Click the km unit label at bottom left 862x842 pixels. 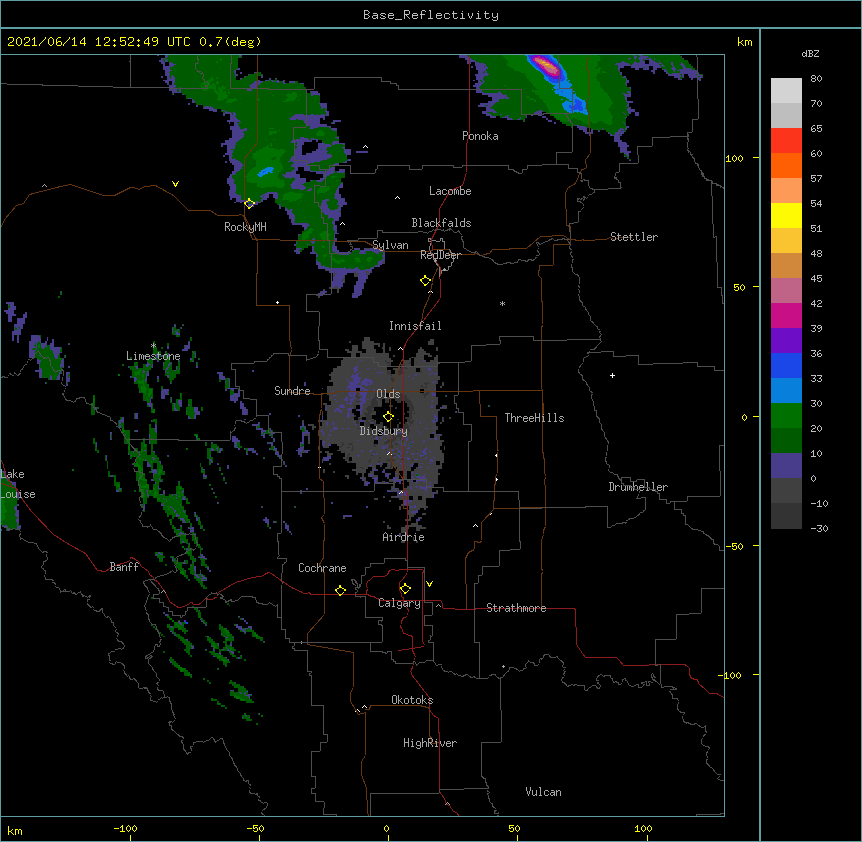(15, 831)
